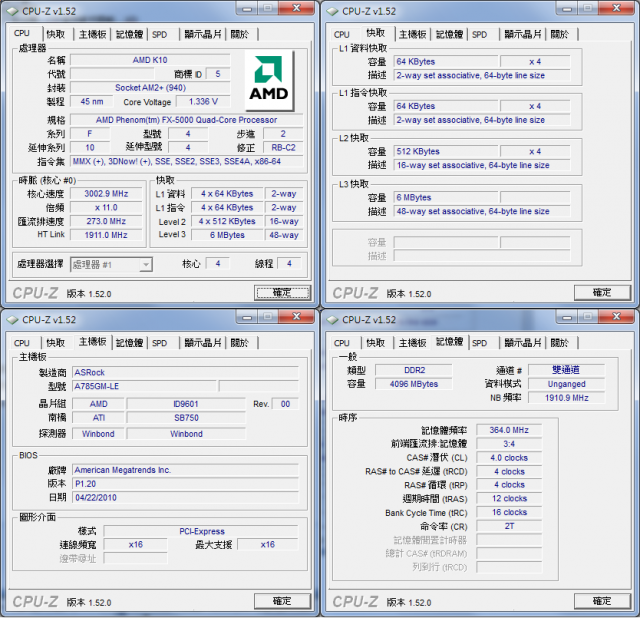
Task: Click the DDR2 memory type field
Action: click(414, 370)
